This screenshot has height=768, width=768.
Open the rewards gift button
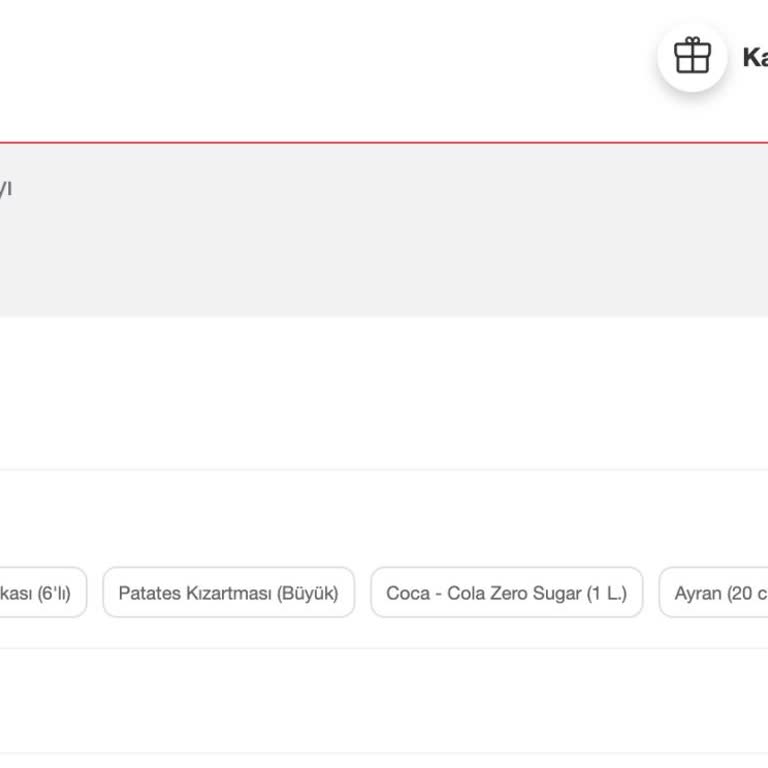(x=692, y=57)
